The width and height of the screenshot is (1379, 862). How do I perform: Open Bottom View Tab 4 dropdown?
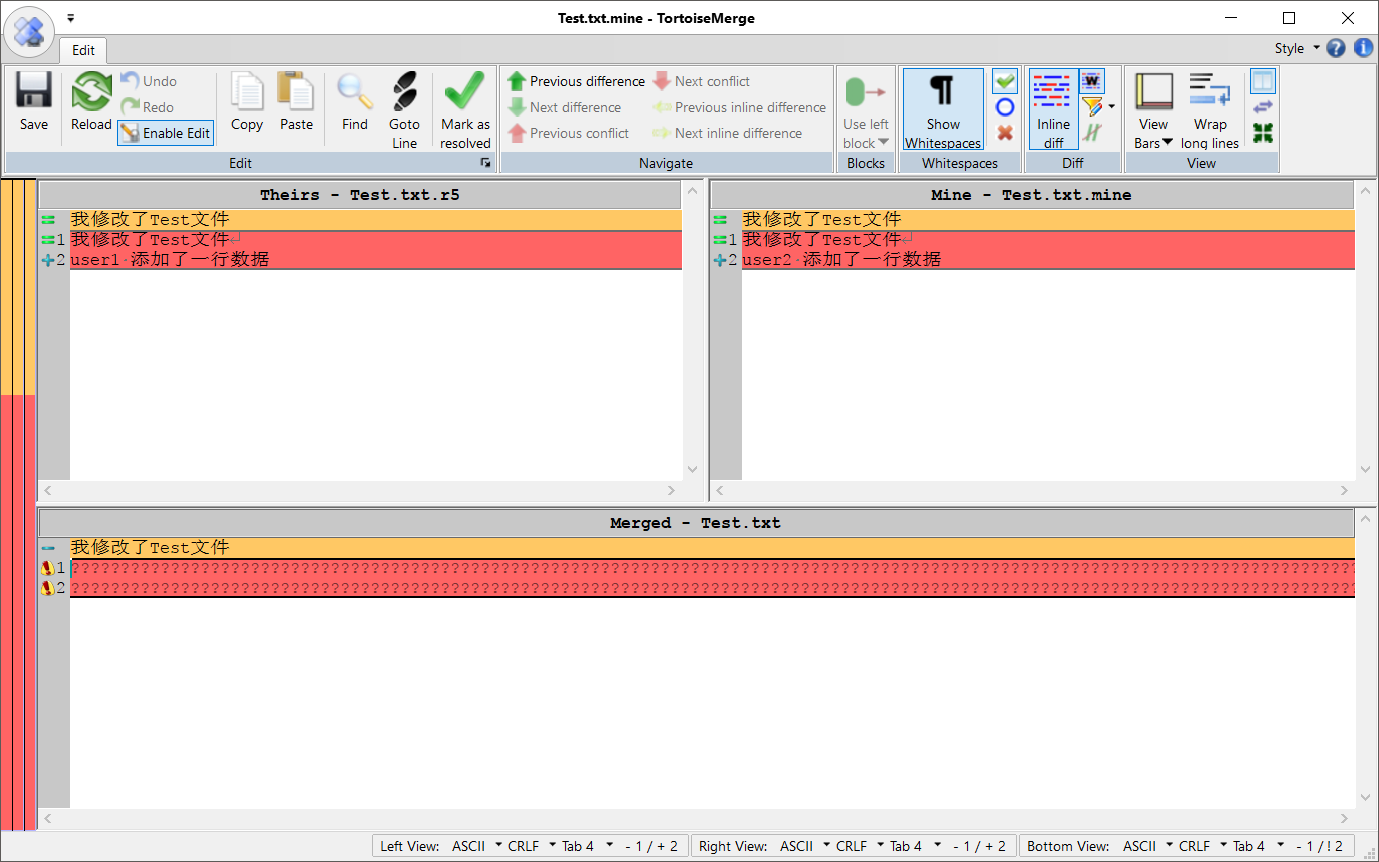coord(1257,846)
